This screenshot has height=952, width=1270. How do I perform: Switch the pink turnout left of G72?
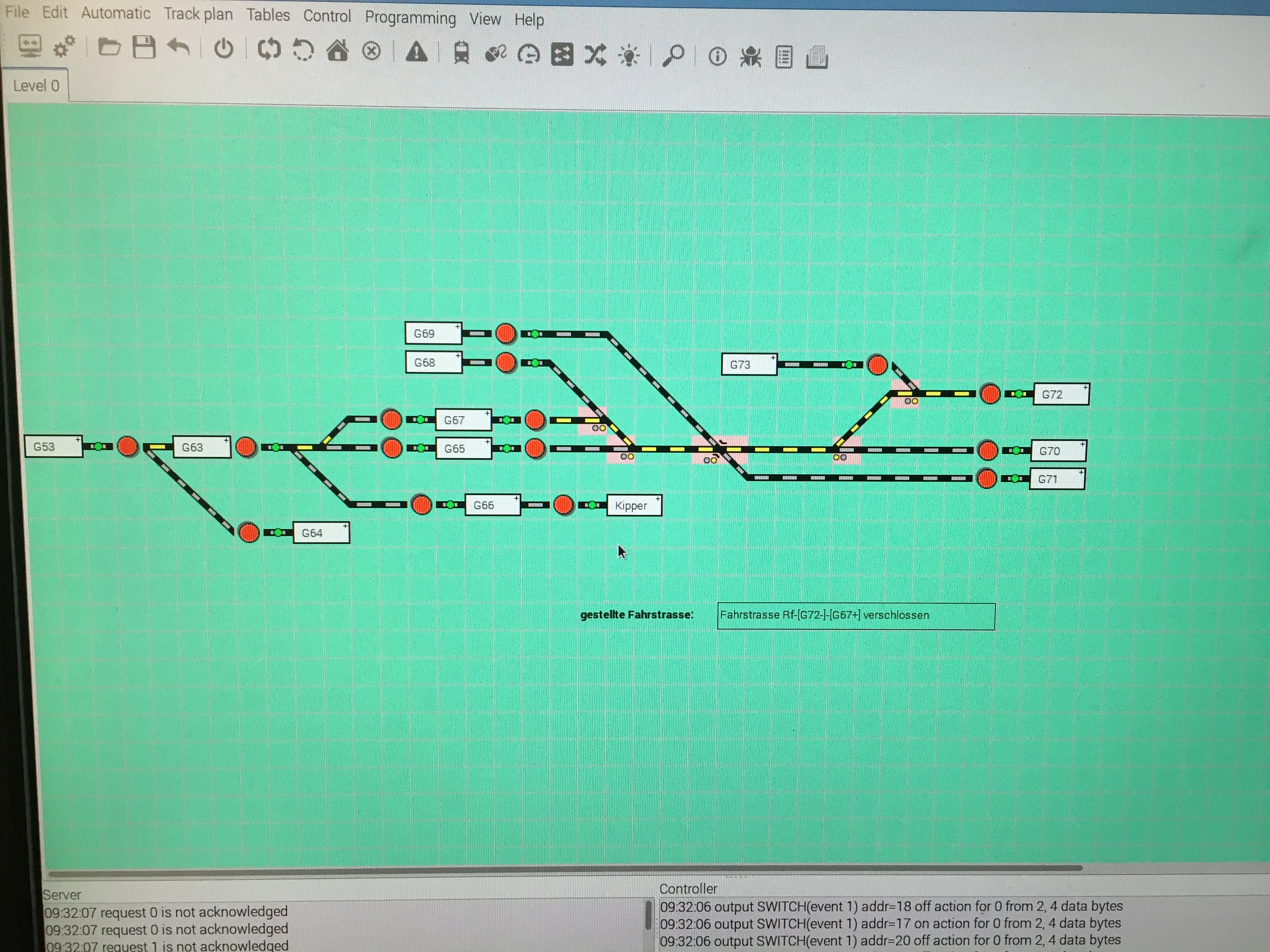(x=906, y=394)
